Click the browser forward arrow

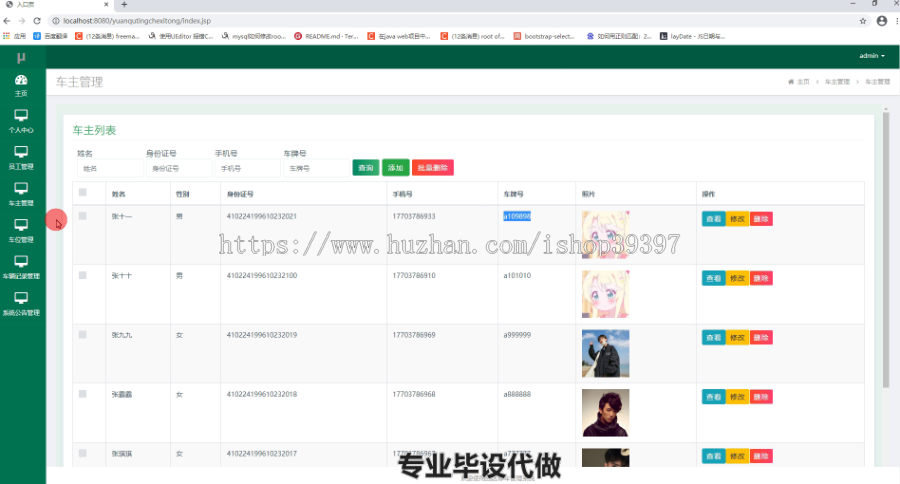click(x=22, y=21)
